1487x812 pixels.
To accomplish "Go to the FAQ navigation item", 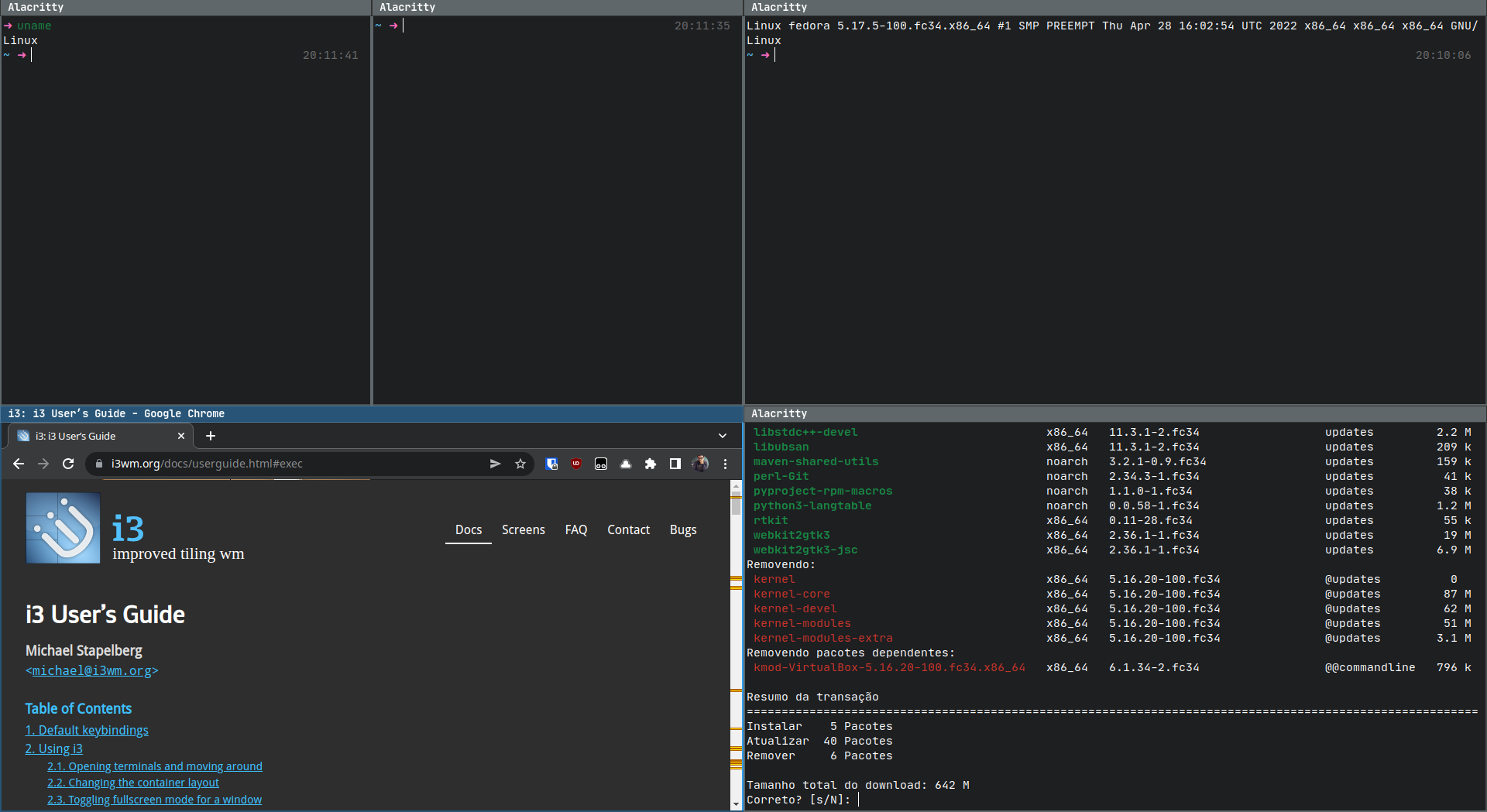I will [575, 529].
